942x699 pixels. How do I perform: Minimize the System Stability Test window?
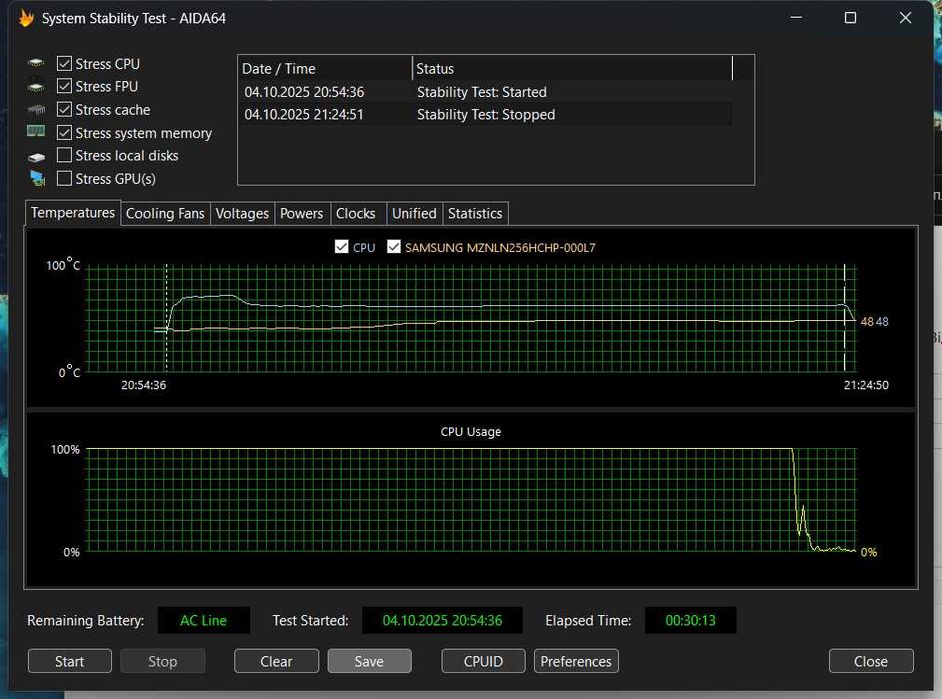797,17
